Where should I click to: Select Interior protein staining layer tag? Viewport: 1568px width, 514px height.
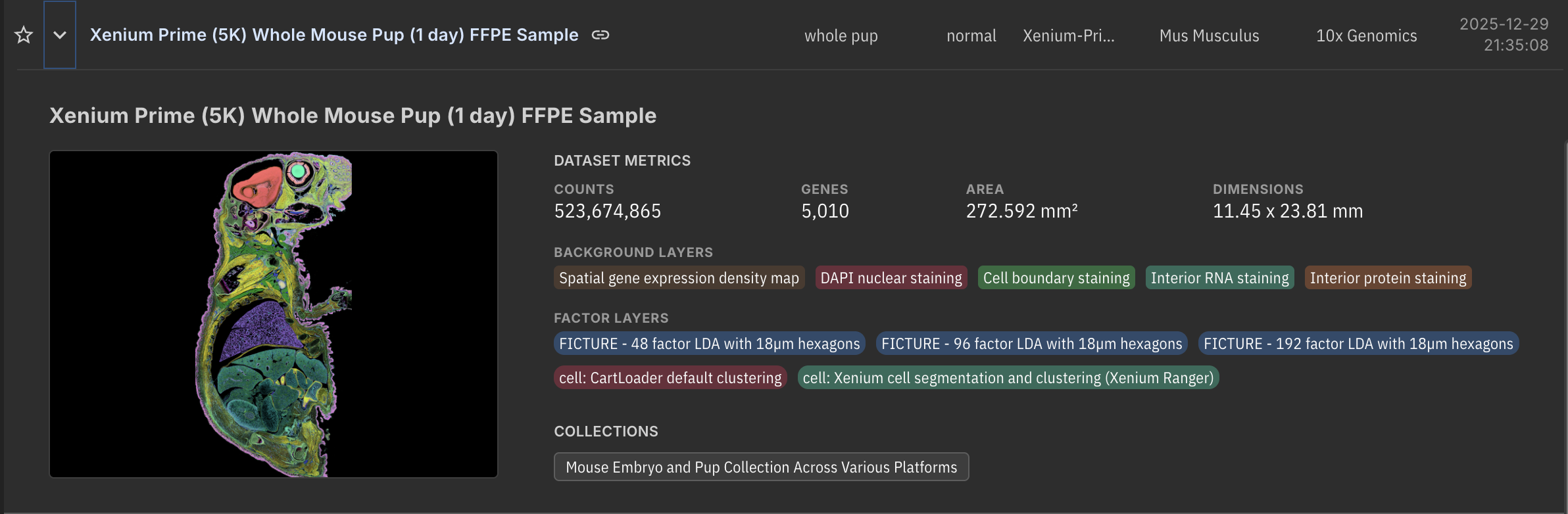tap(1388, 278)
